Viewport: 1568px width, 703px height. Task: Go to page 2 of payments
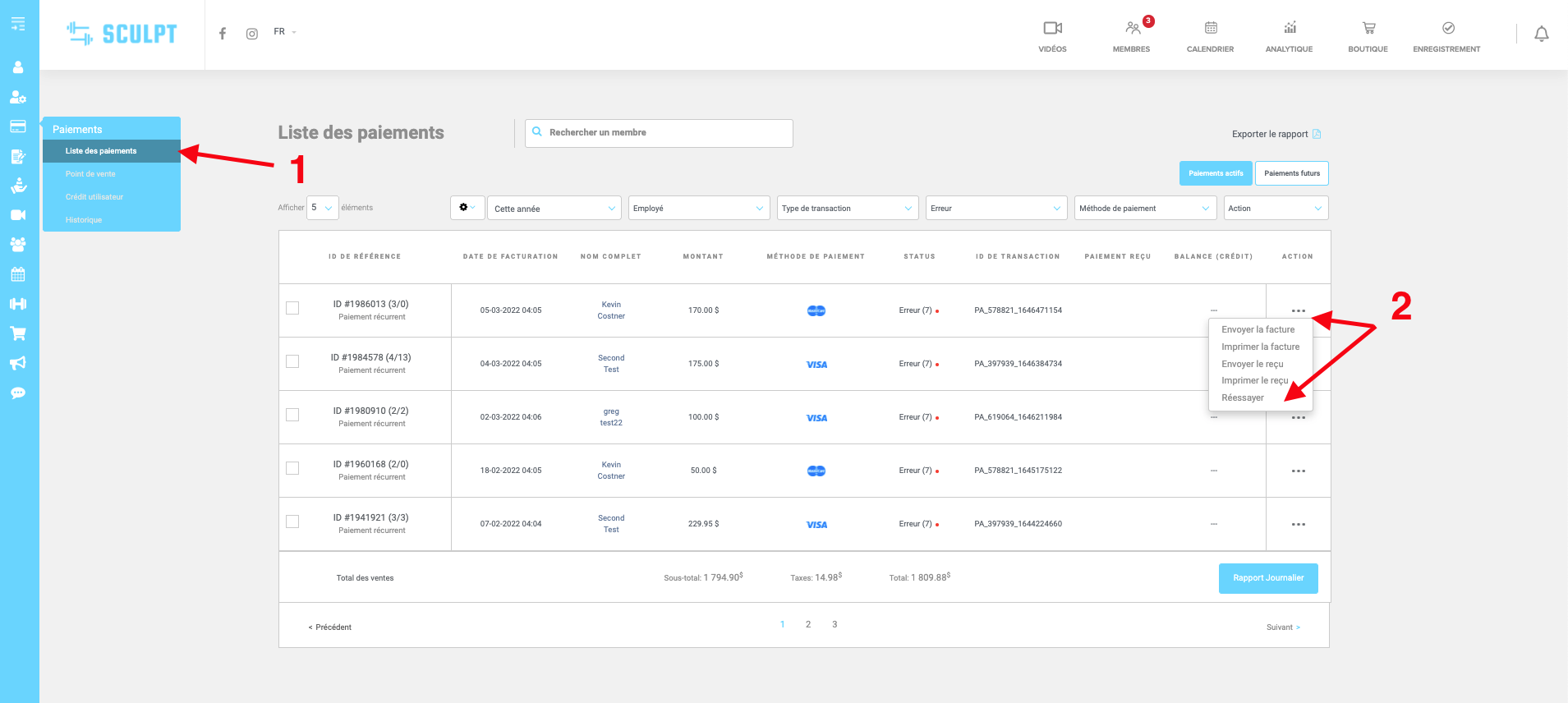pos(808,624)
